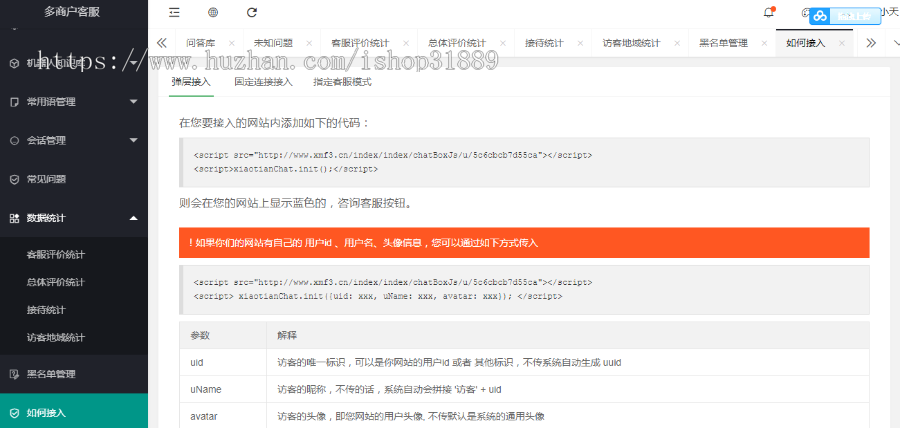
Task: Close the 如何接入 tab
Action: pos(841,43)
